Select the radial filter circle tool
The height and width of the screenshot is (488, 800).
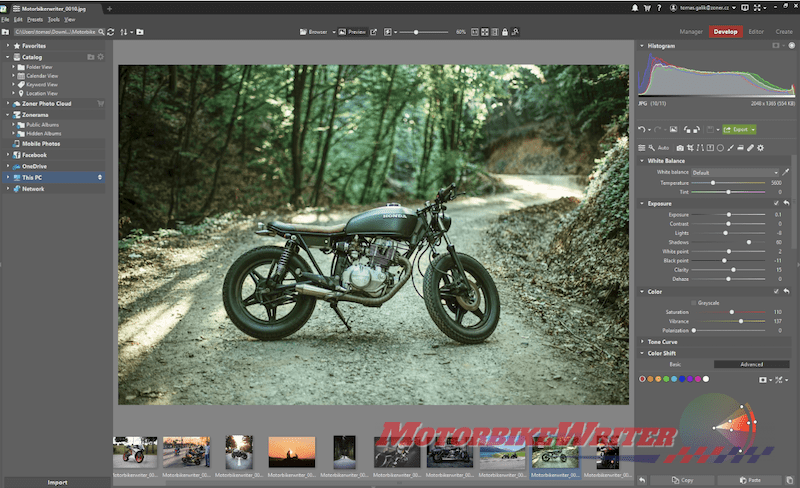(720, 147)
